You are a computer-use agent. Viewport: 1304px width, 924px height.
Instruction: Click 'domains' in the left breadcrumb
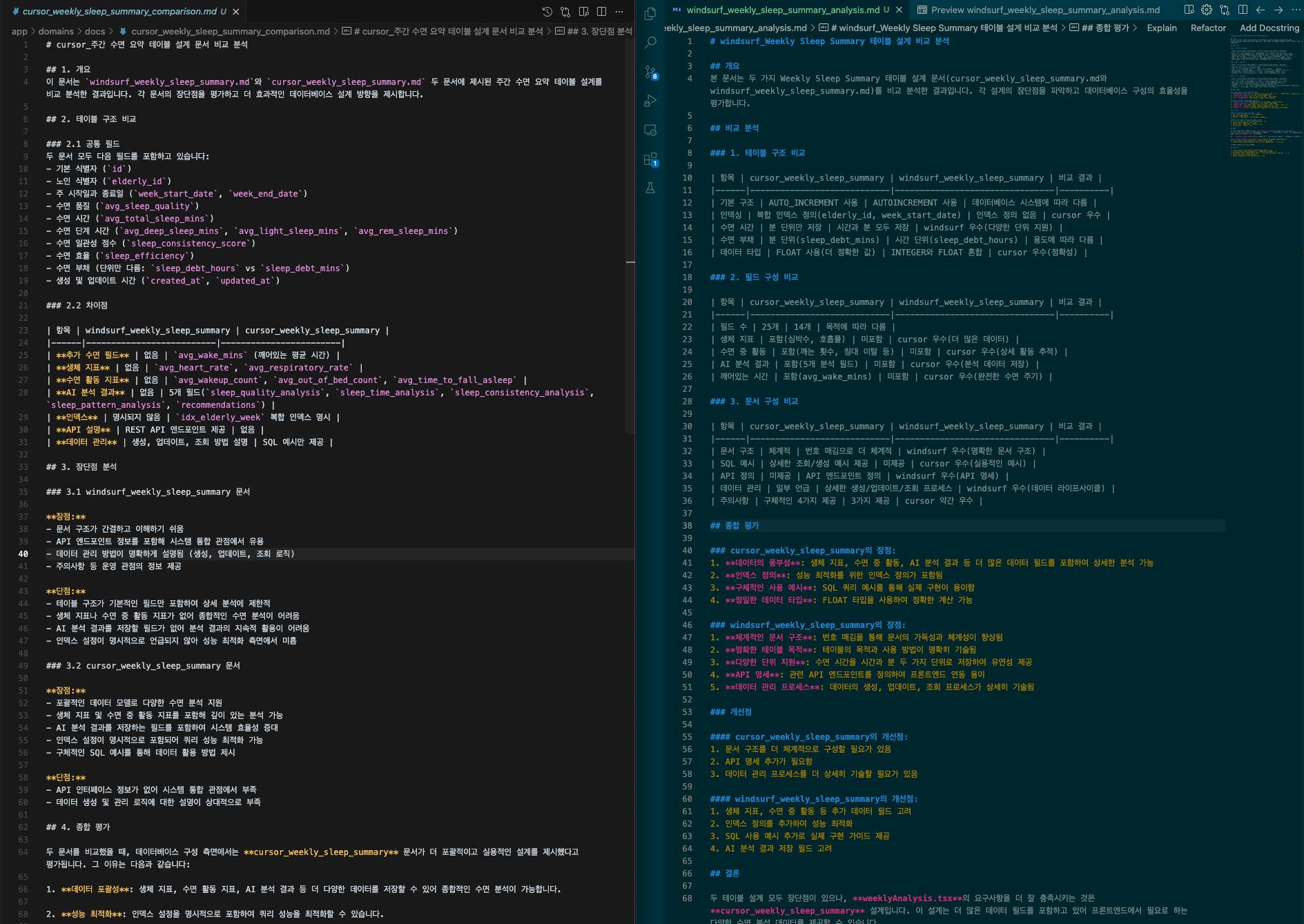(x=56, y=31)
